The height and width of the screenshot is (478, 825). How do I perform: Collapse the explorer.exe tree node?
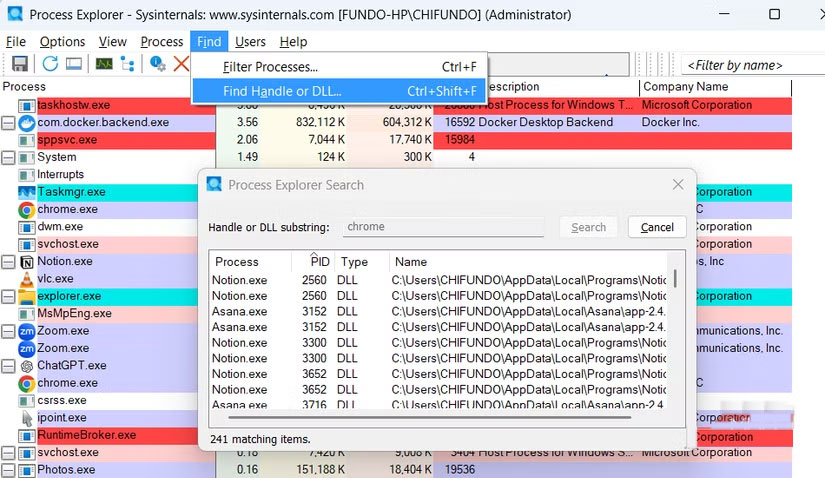coord(8,296)
